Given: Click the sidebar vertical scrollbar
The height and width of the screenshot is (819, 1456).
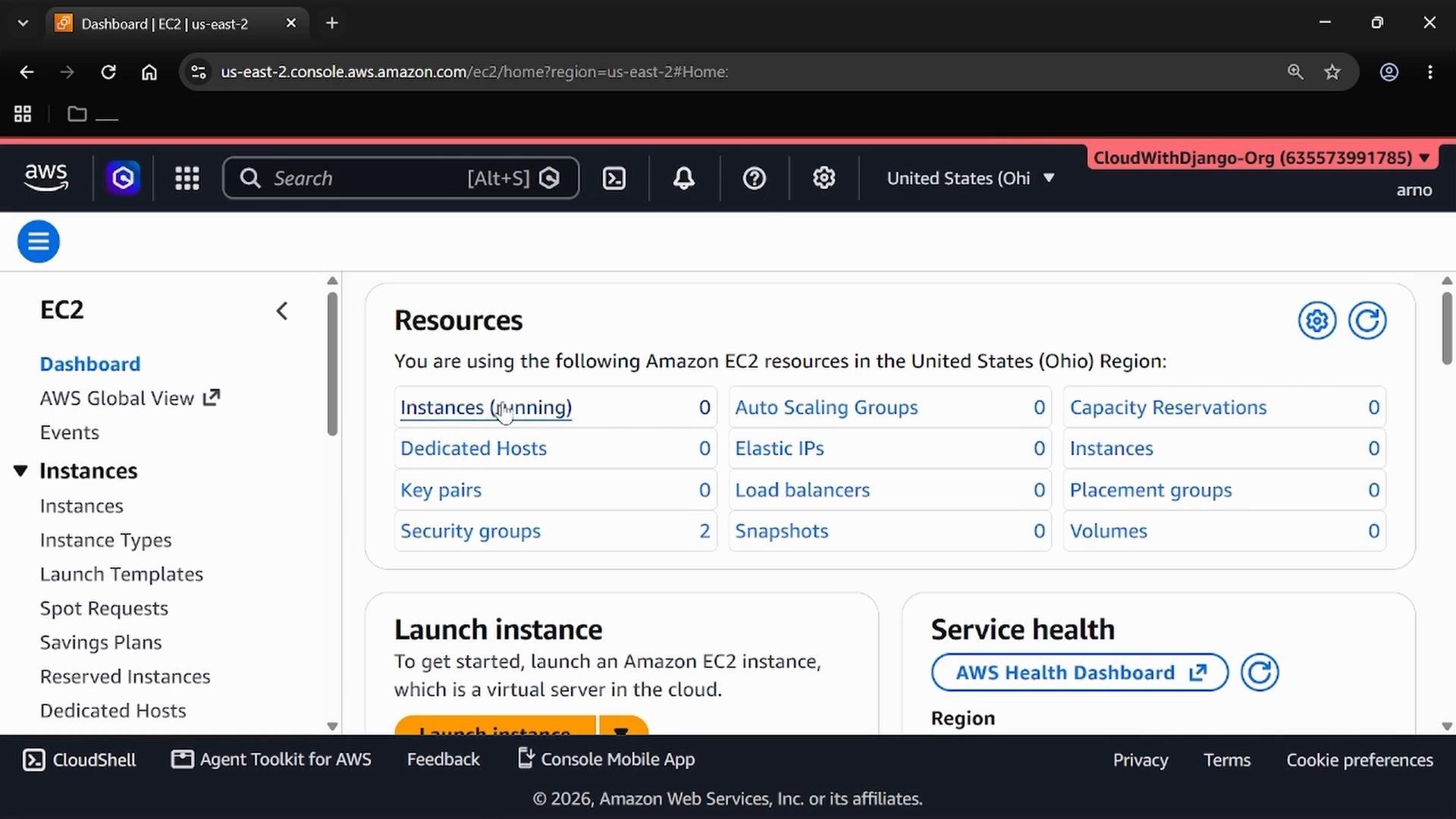Looking at the screenshot, I should pos(332,364).
